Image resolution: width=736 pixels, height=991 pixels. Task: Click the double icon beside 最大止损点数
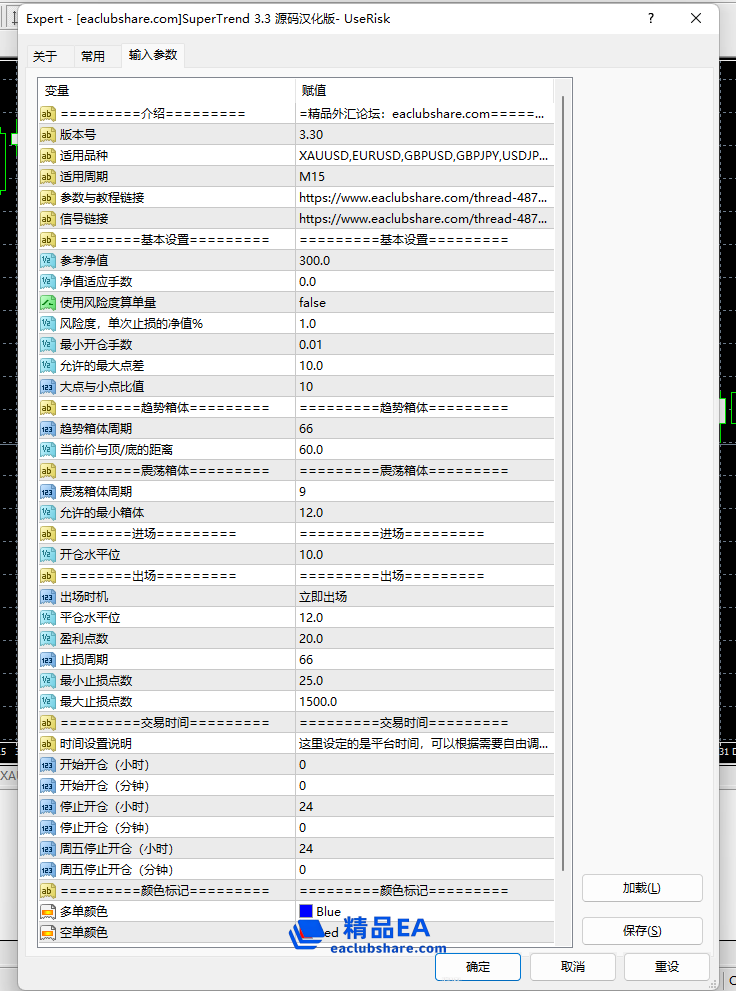pyautogui.click(x=48, y=702)
